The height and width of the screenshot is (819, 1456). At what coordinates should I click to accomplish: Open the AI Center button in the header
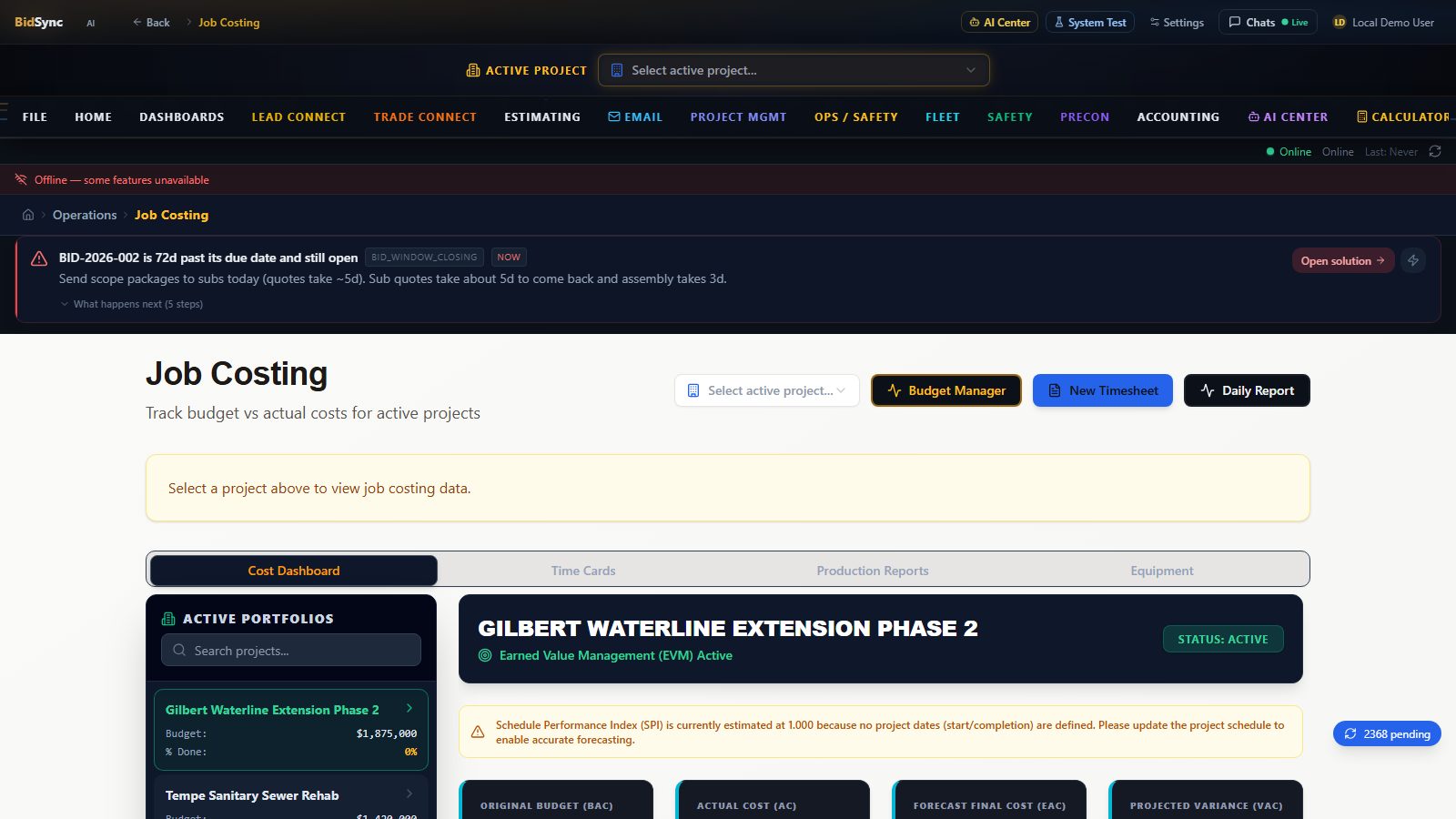tap(999, 22)
